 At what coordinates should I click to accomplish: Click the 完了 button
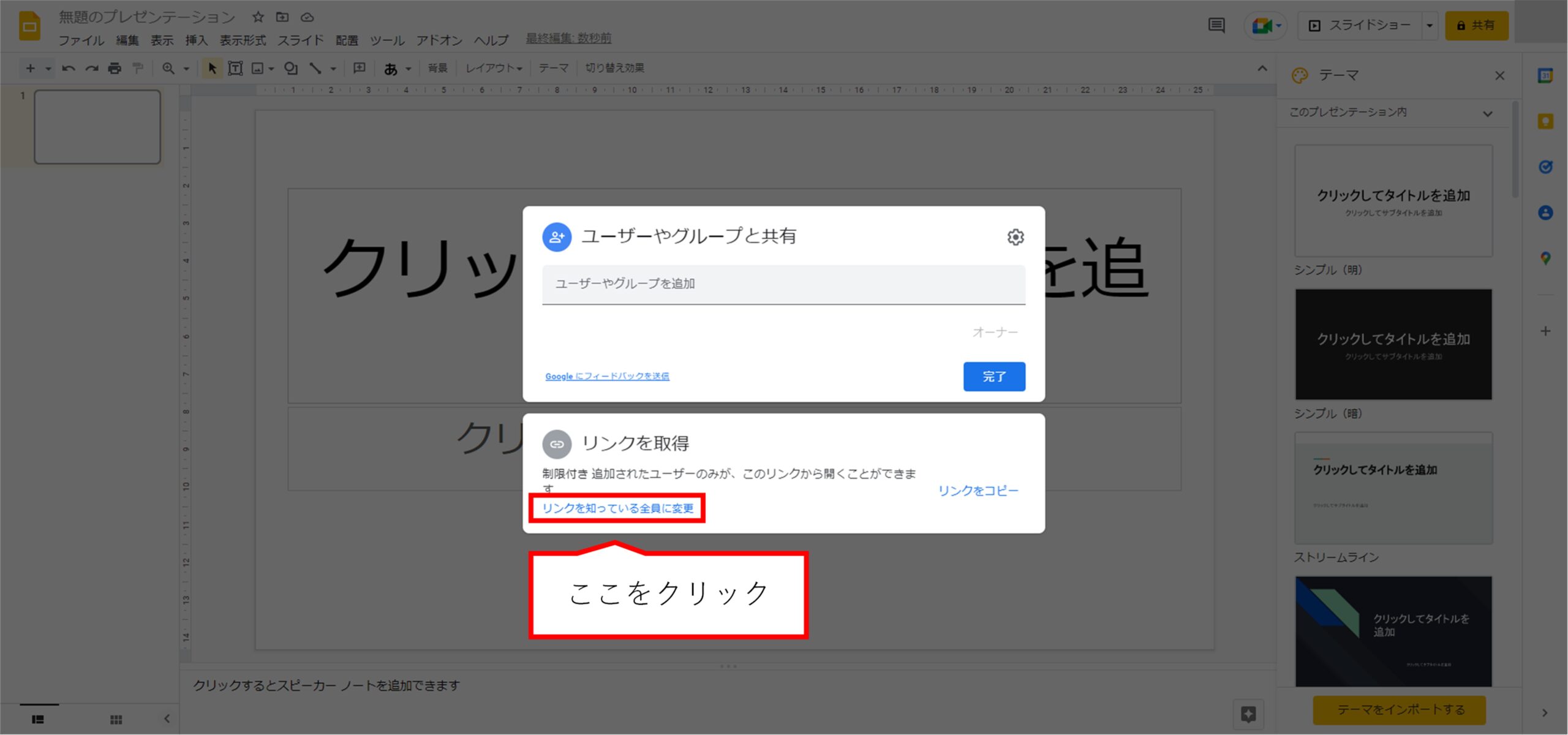click(x=994, y=377)
